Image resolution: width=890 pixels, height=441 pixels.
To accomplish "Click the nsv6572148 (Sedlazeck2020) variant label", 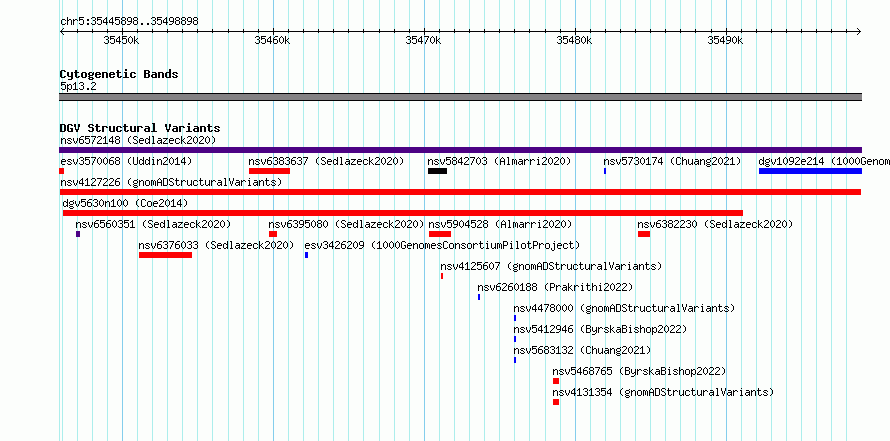I will pyautogui.click(x=138, y=140).
